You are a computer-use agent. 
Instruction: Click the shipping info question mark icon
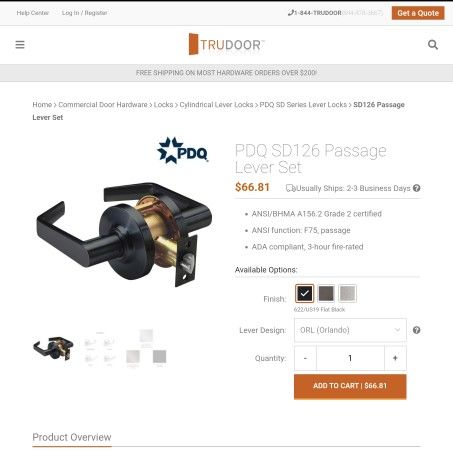pyautogui.click(x=416, y=188)
